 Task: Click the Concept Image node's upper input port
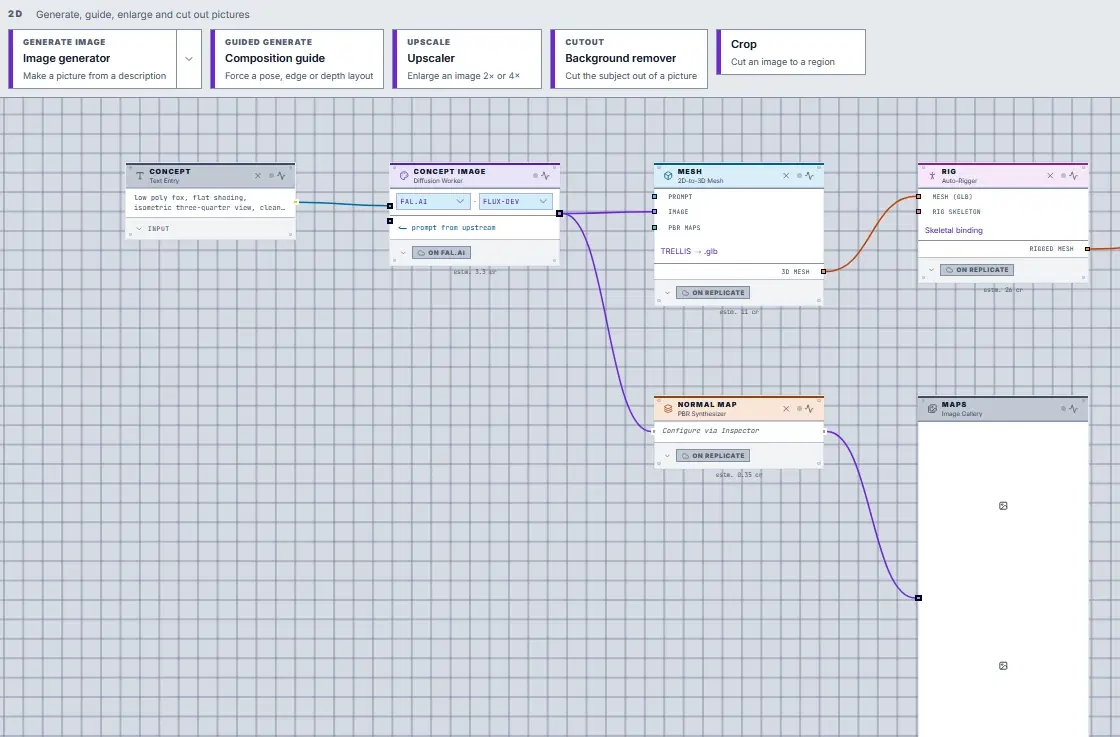tap(390, 206)
